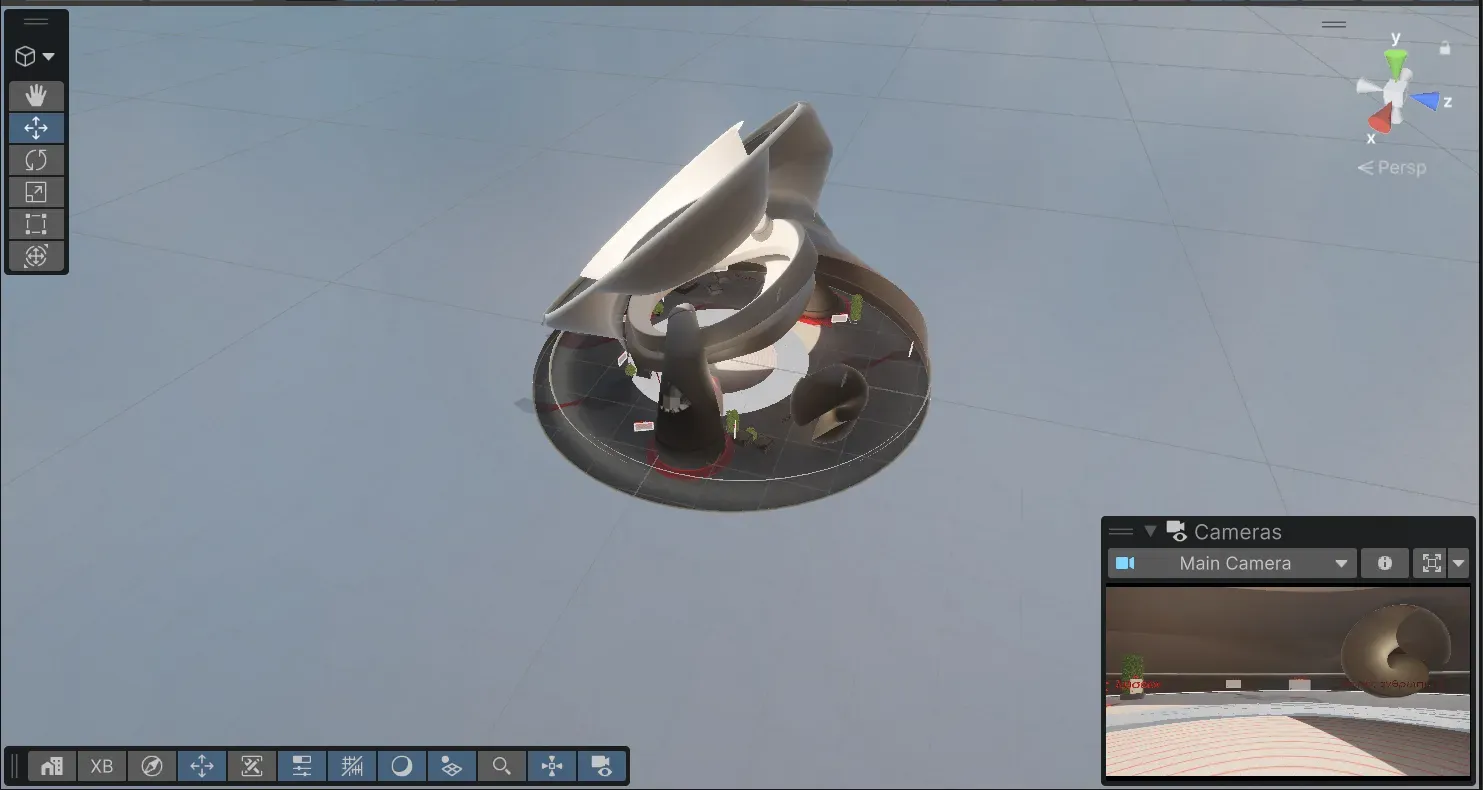Click the red X axis cone on gizmo

1381,120
